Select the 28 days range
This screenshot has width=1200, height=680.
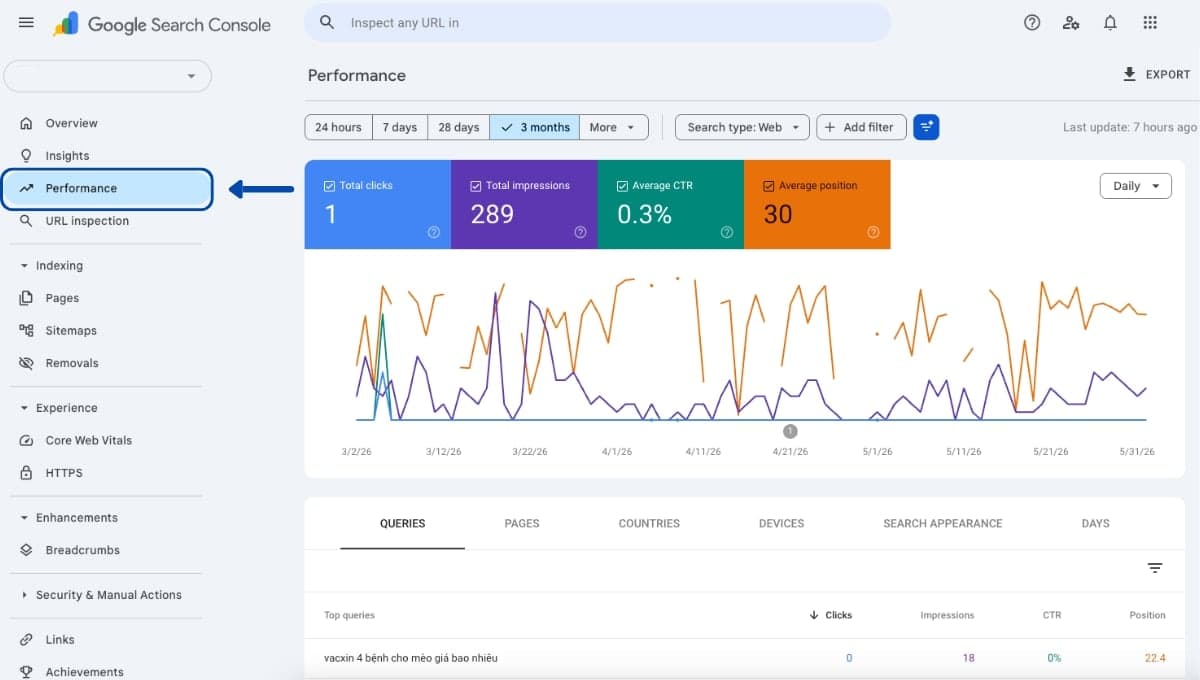coord(458,127)
